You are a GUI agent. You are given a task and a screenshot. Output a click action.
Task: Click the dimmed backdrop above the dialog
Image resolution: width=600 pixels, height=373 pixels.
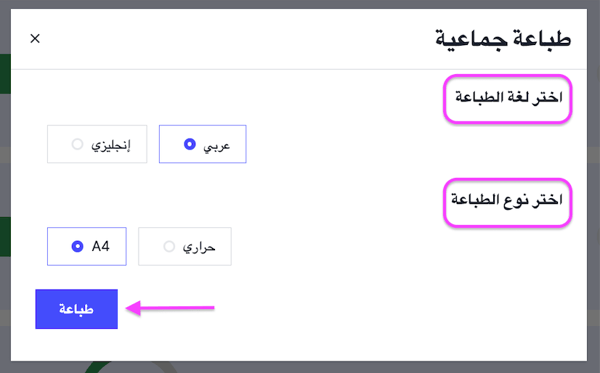tap(300, 4)
